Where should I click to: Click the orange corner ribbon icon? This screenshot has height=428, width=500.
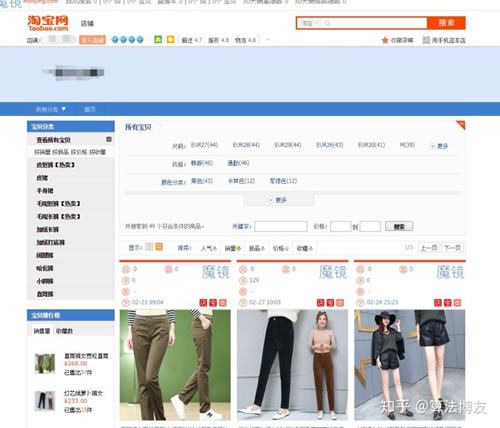(461, 125)
